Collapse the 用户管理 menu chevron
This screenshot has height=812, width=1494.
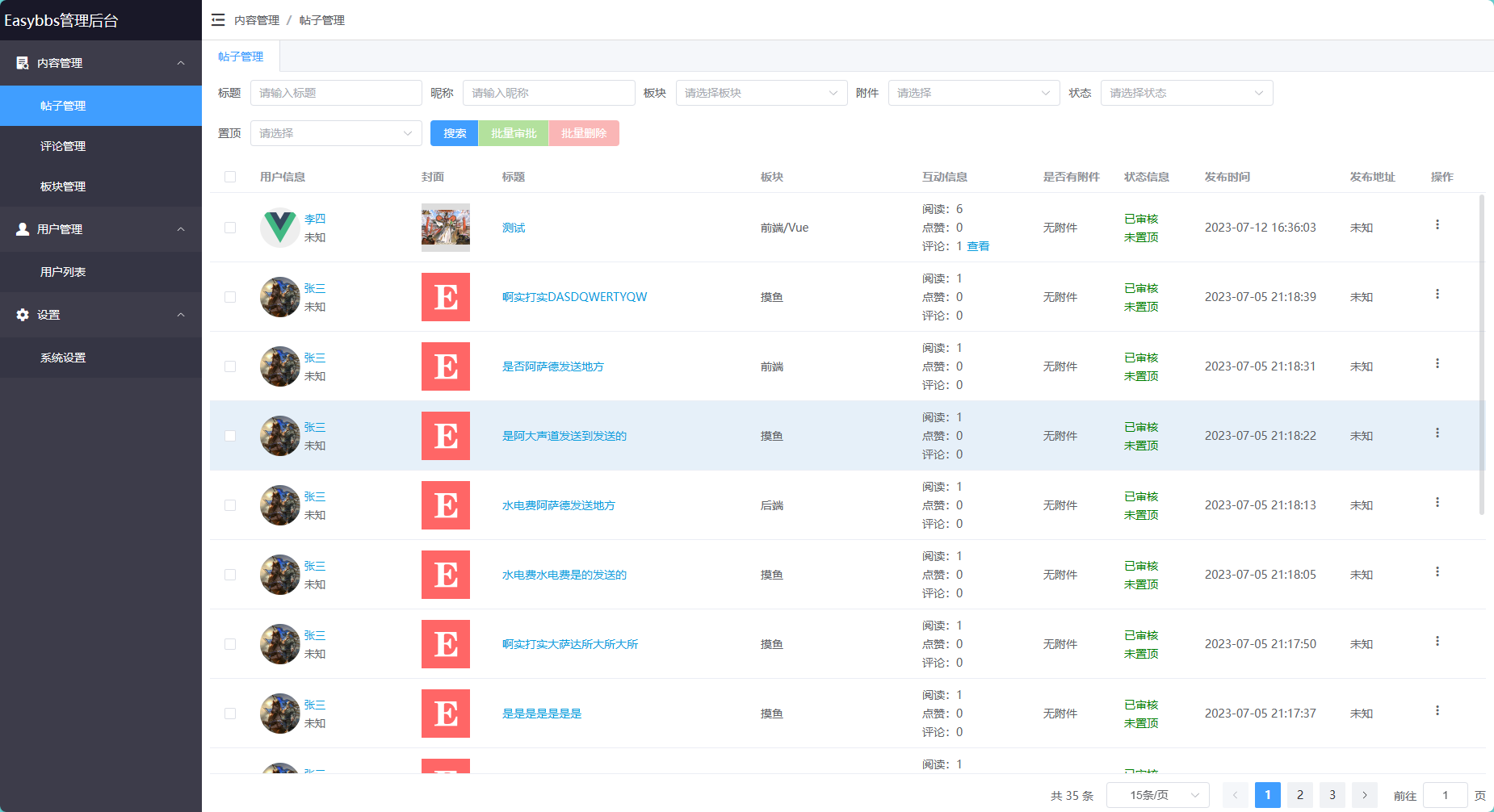[x=181, y=229]
